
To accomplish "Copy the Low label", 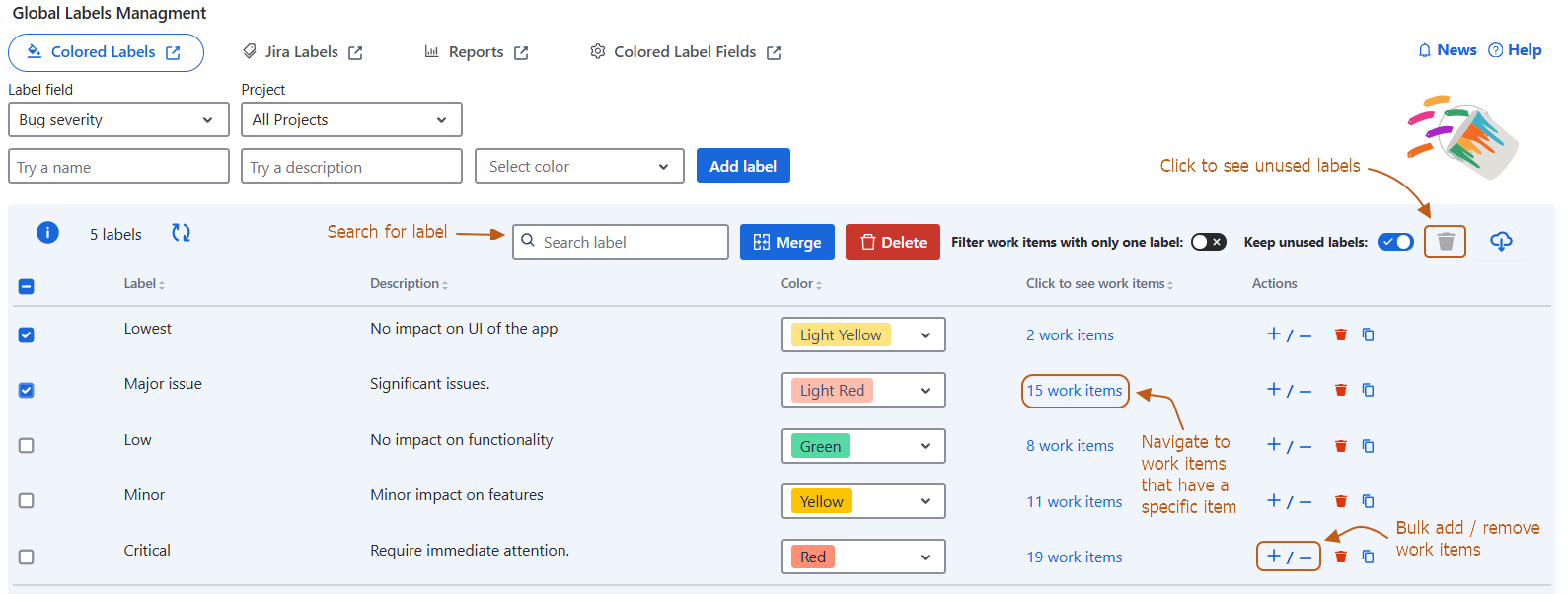I will coord(1368,446).
